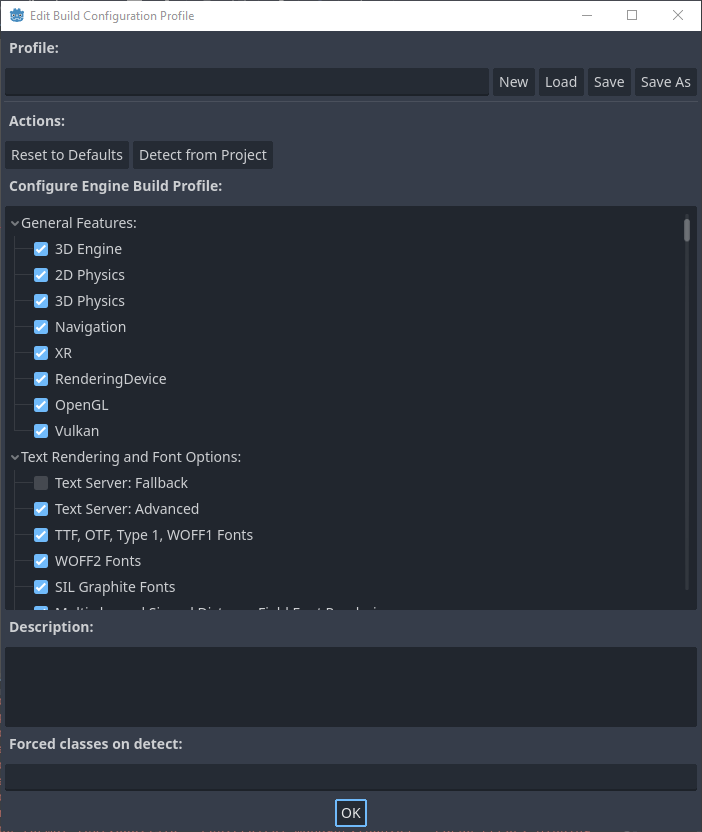The image size is (702, 832).
Task: Toggle the OpenGL checkbox
Action: pyautogui.click(x=41, y=405)
